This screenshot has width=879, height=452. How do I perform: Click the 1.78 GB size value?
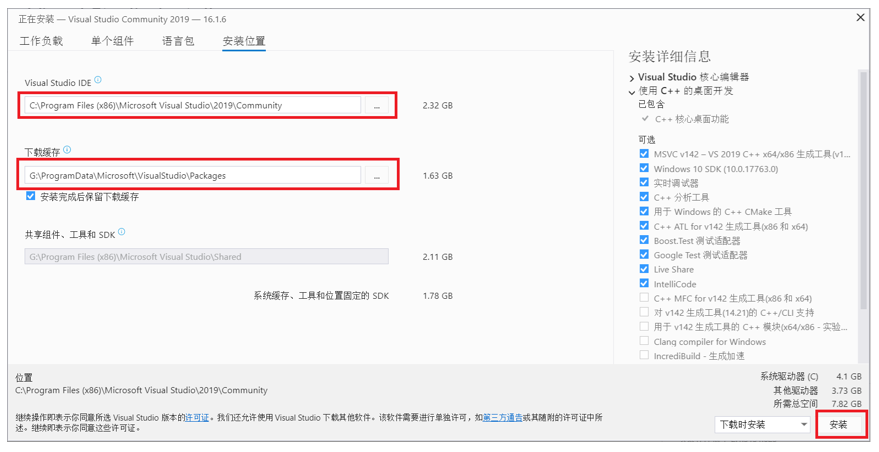point(438,296)
